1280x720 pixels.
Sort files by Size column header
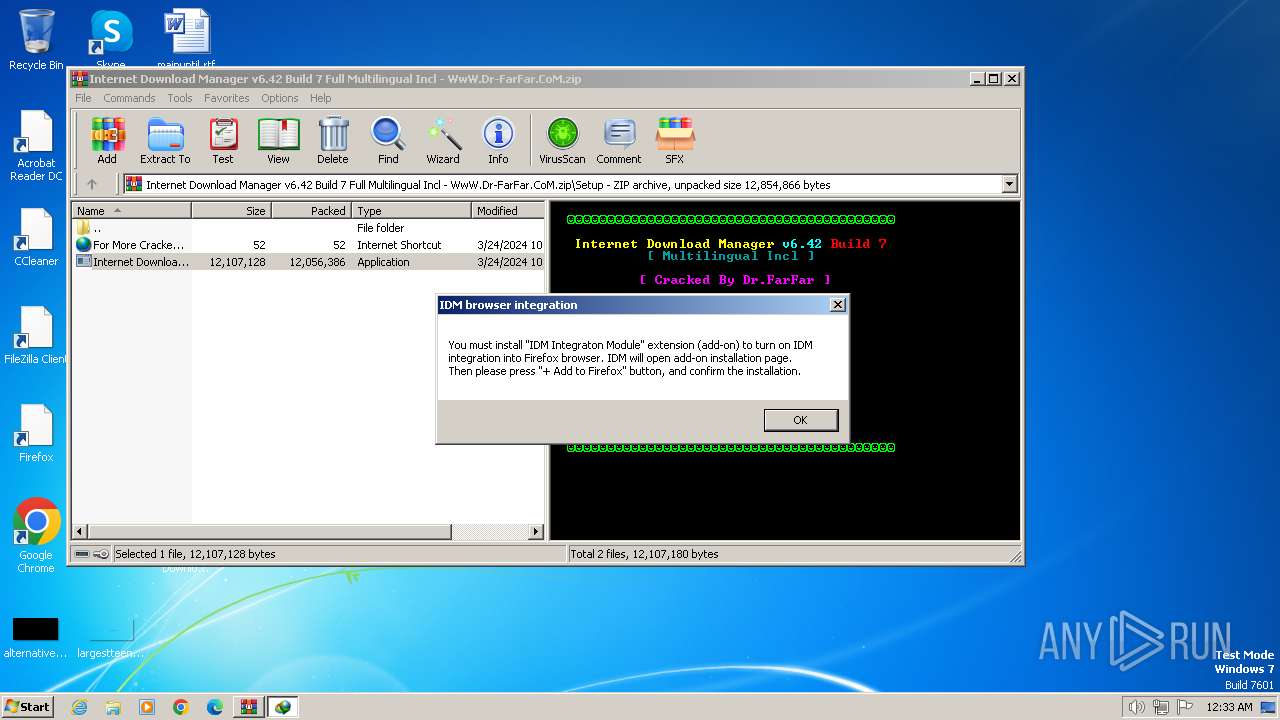click(231, 211)
